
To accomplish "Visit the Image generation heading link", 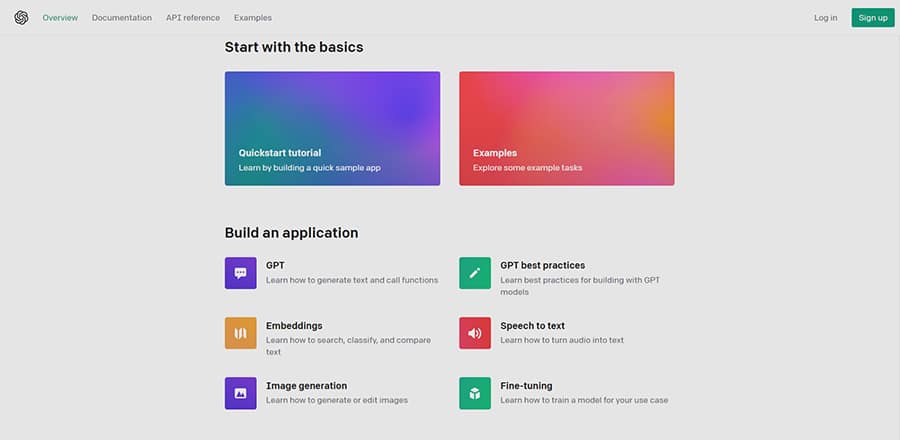I will pos(306,385).
